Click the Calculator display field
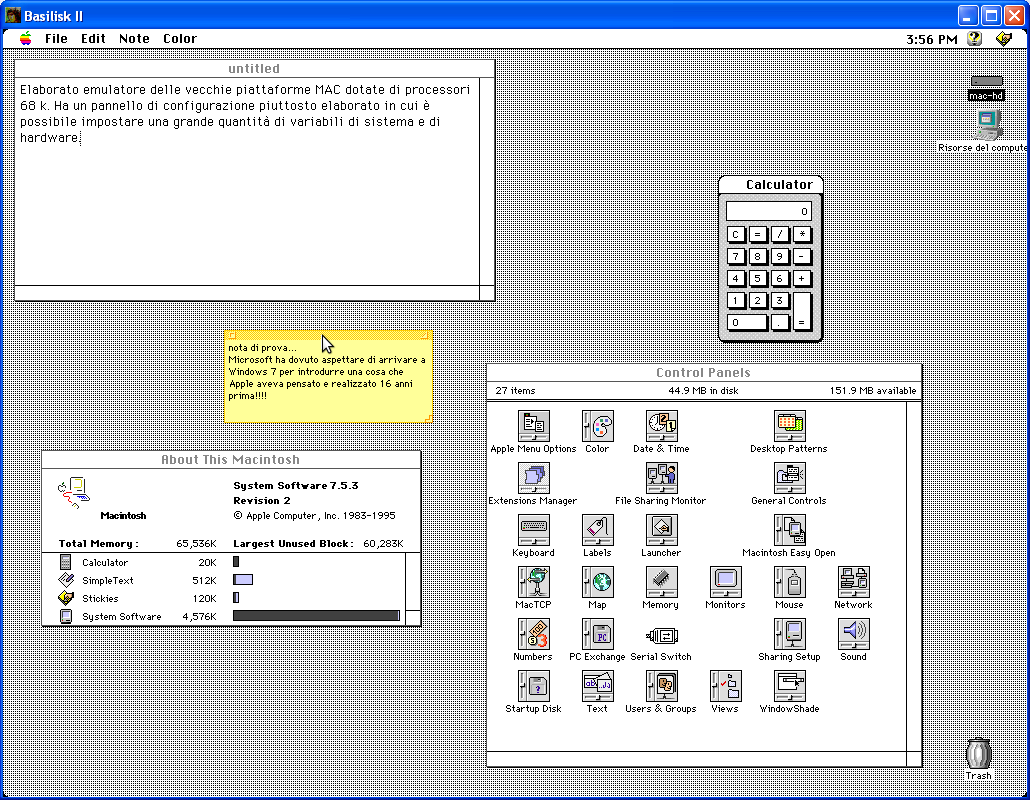This screenshot has height=800, width=1030. (769, 211)
